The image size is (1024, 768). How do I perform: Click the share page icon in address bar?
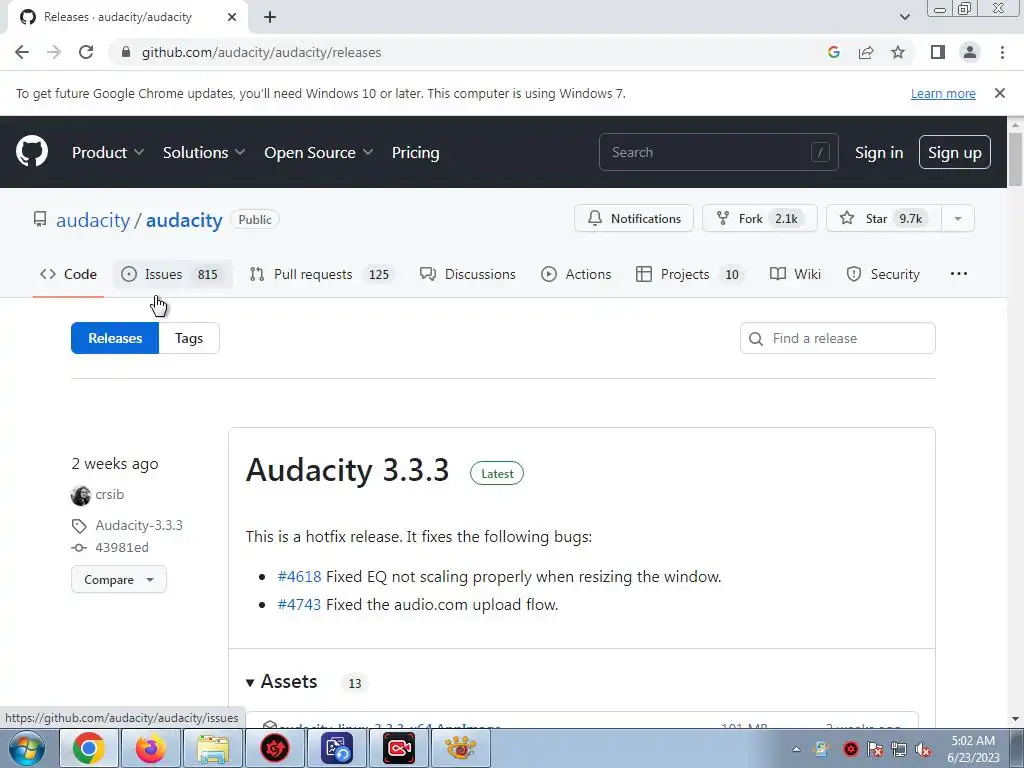coord(866,52)
